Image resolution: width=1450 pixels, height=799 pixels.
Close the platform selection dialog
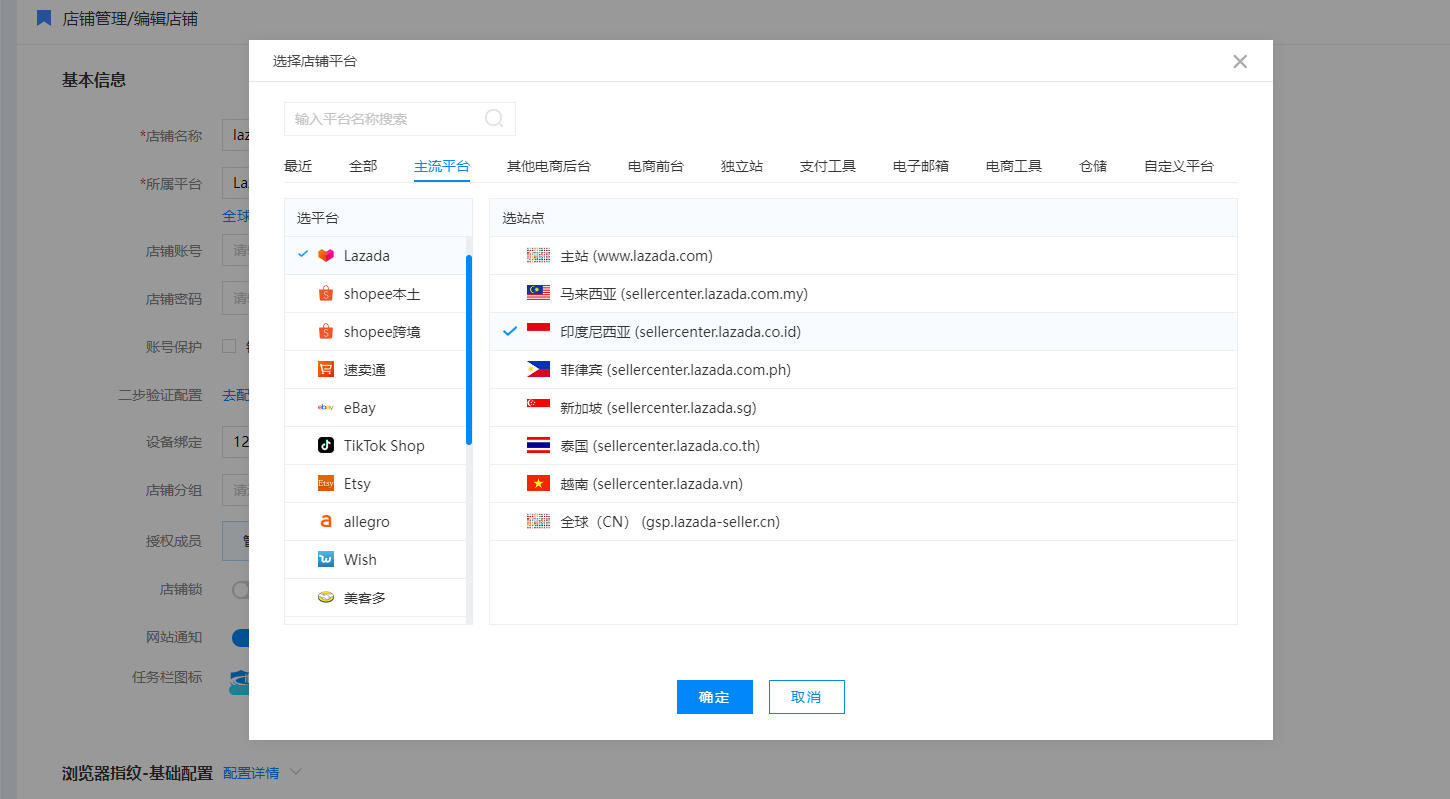[x=1240, y=61]
